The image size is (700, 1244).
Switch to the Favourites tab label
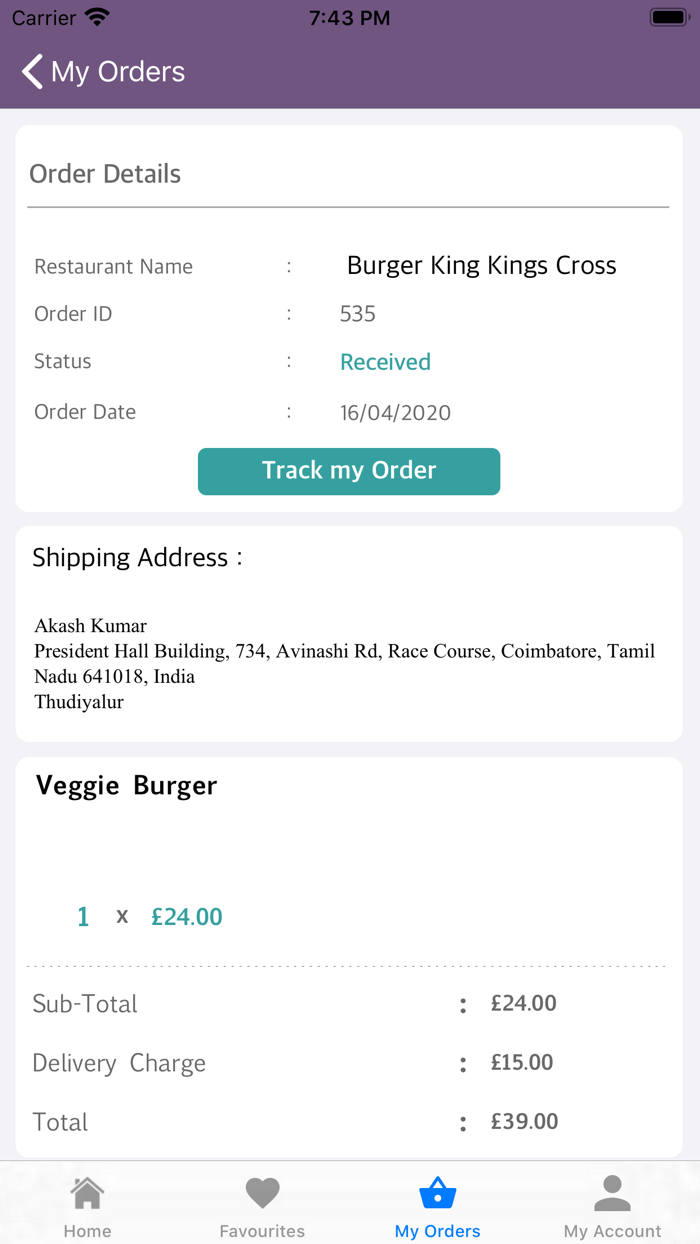(262, 1231)
